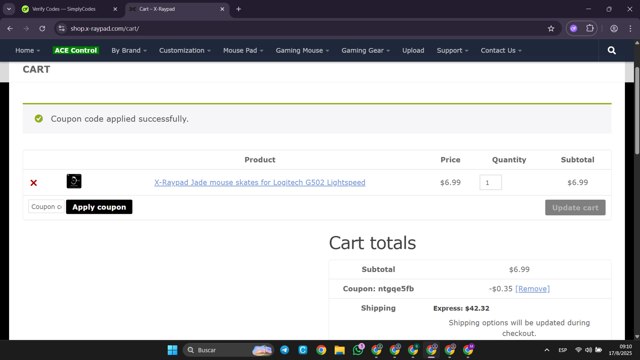Bookmark this page with star icon

[x=551, y=29]
